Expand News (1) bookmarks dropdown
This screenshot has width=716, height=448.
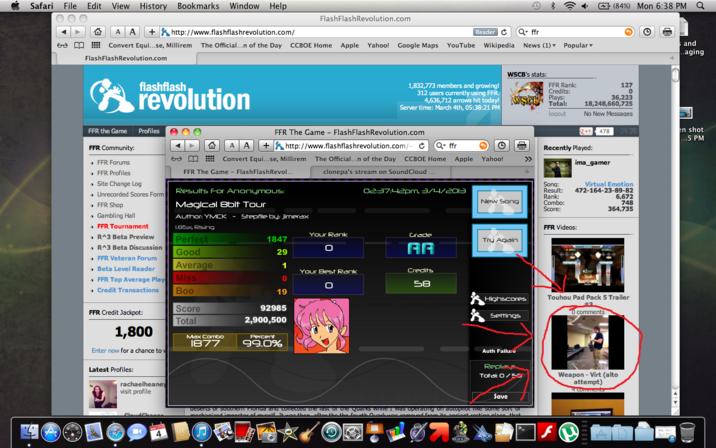(x=539, y=45)
